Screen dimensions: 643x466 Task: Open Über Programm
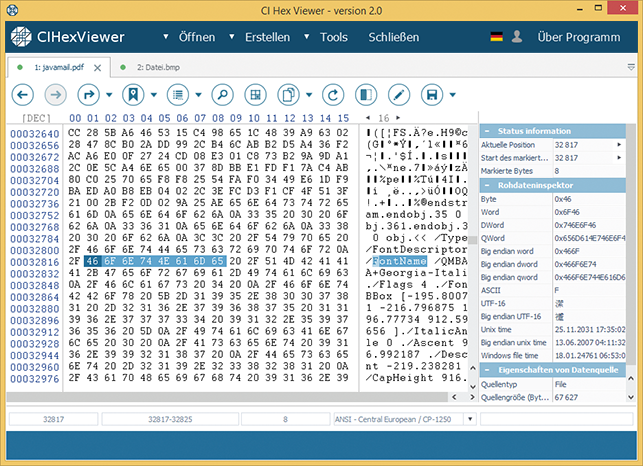[x=579, y=37]
